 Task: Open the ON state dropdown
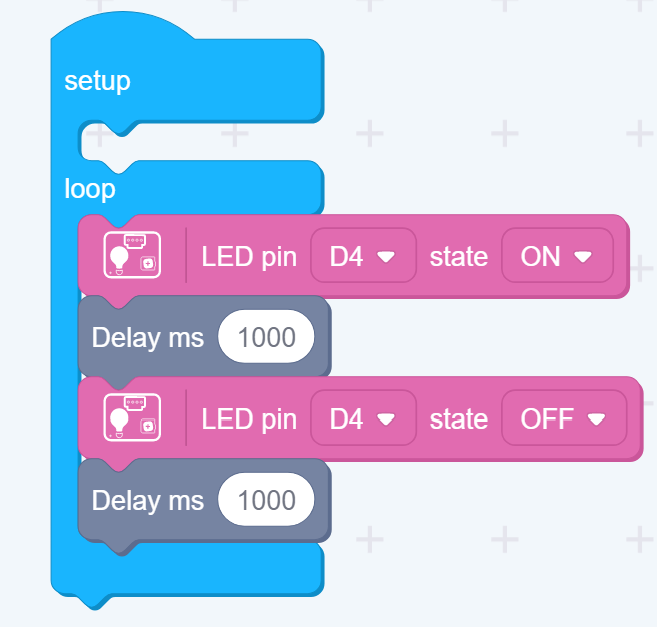click(x=557, y=255)
